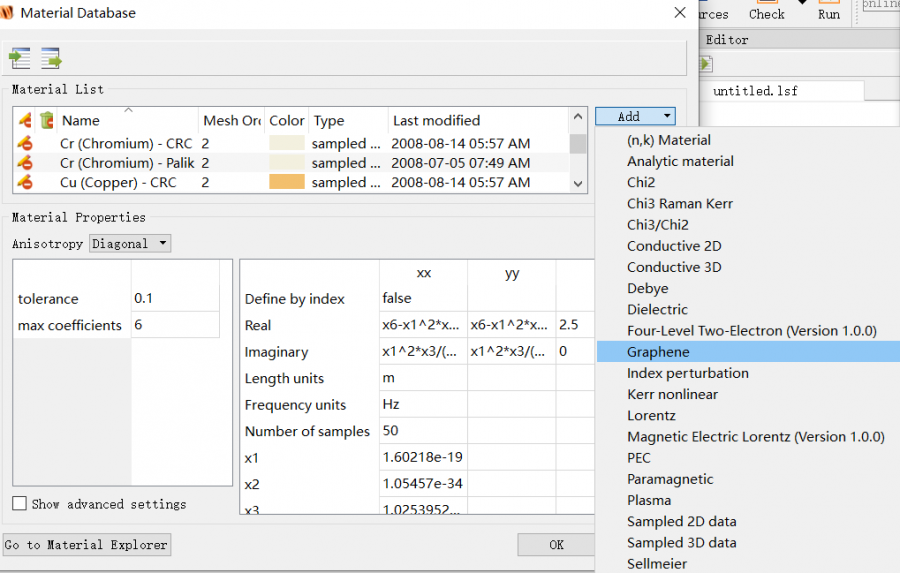This screenshot has height=573, width=900.
Task: Select the Lorentz menu entry
Action: pyautogui.click(x=651, y=415)
